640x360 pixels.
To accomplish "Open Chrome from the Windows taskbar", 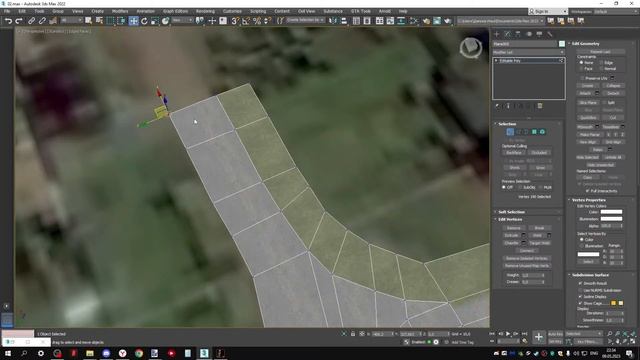I will (x=139, y=353).
